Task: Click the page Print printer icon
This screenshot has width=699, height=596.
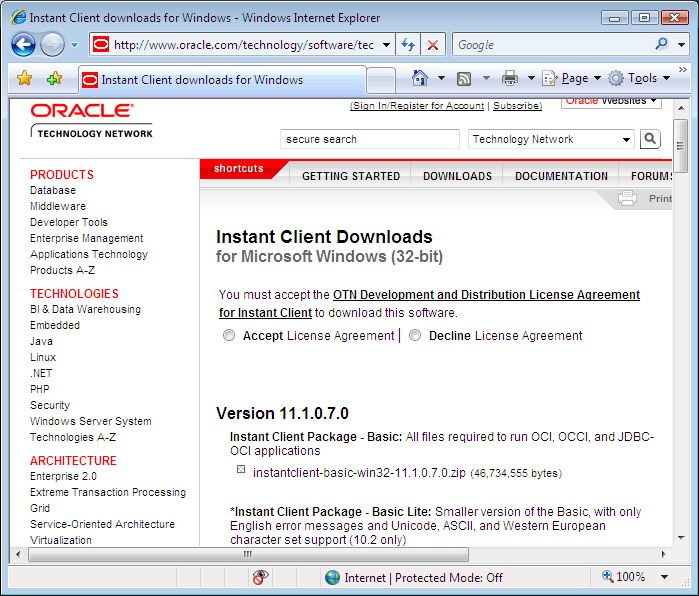Action: point(627,198)
